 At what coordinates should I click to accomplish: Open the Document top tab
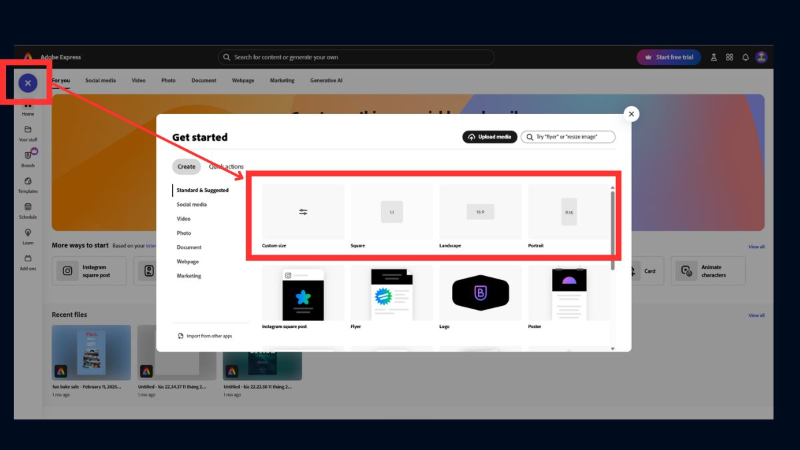[x=204, y=81]
